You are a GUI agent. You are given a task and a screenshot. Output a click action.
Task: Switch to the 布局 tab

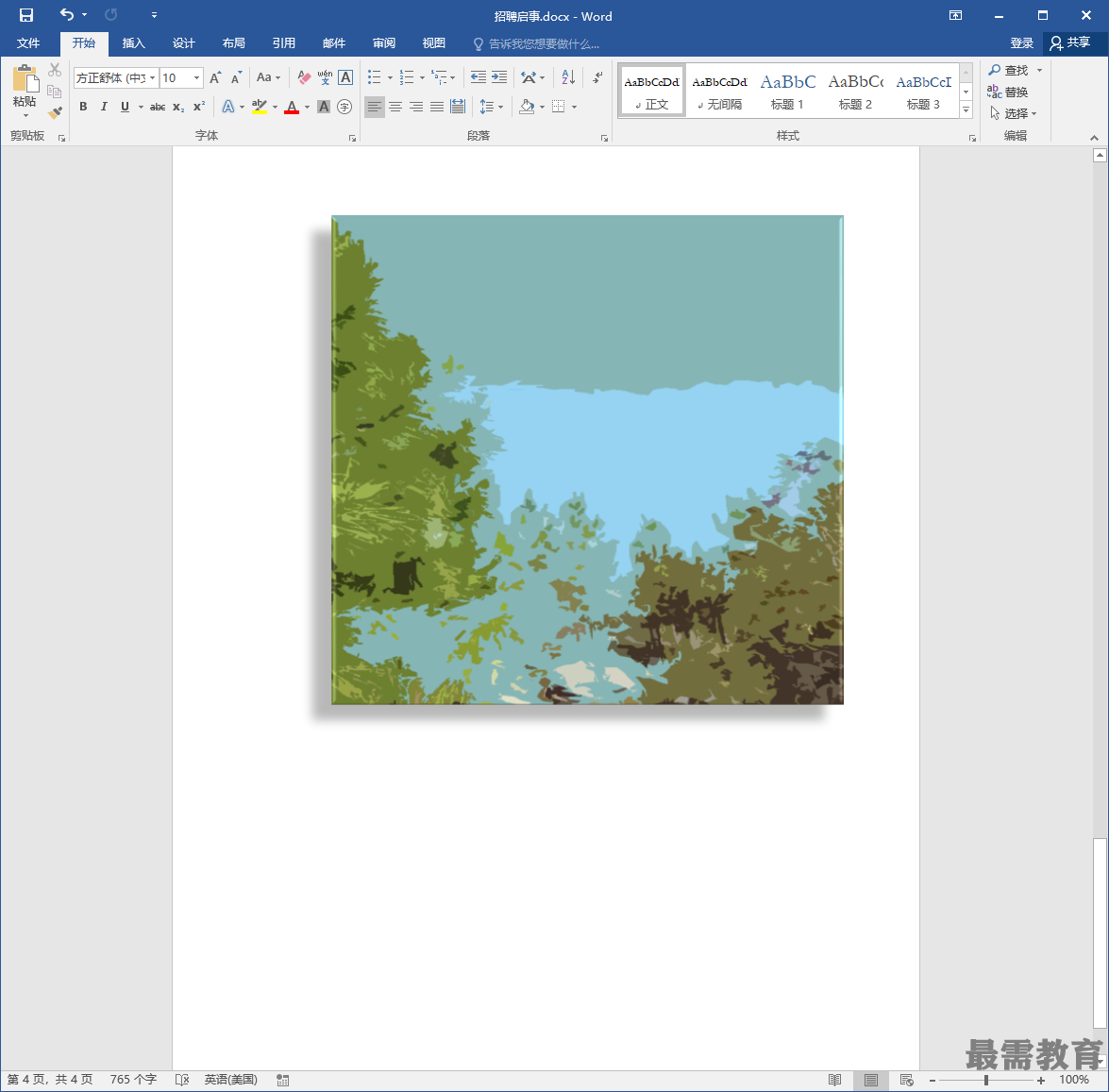pyautogui.click(x=233, y=43)
